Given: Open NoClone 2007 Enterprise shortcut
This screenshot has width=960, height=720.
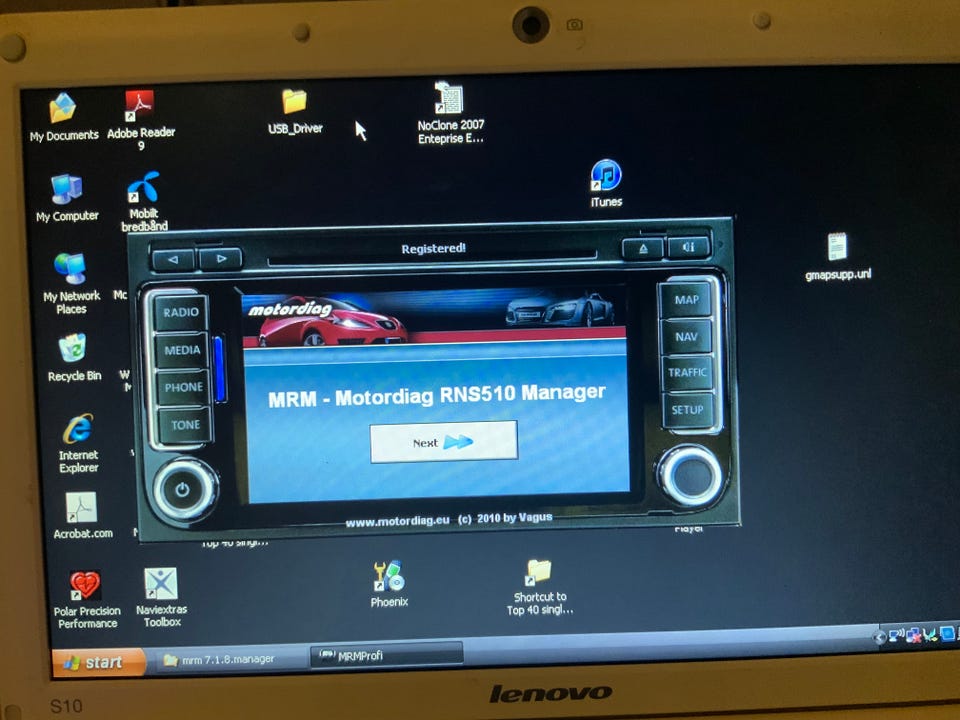Looking at the screenshot, I should coord(450,113).
